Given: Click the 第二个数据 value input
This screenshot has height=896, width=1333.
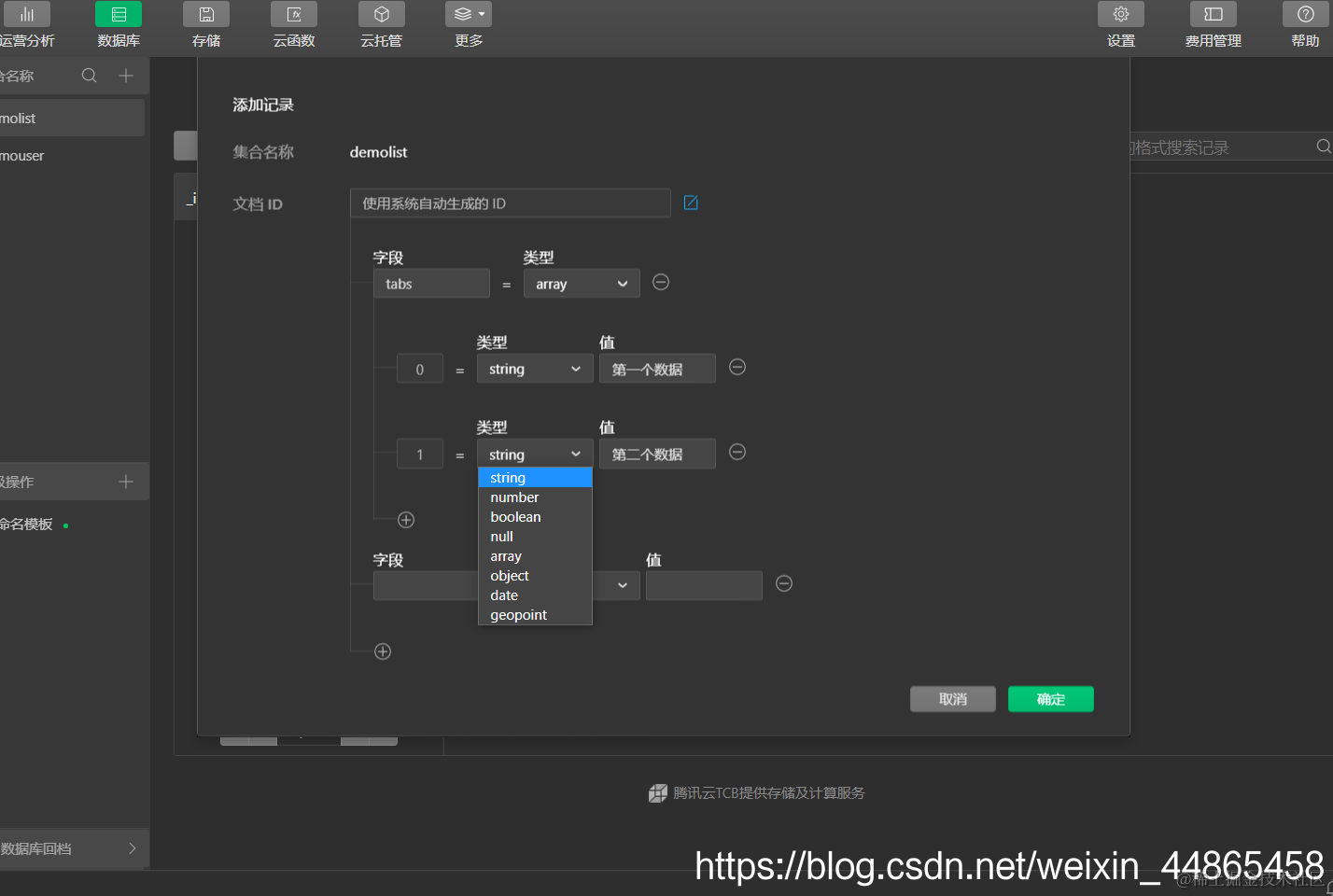Looking at the screenshot, I should (x=657, y=454).
